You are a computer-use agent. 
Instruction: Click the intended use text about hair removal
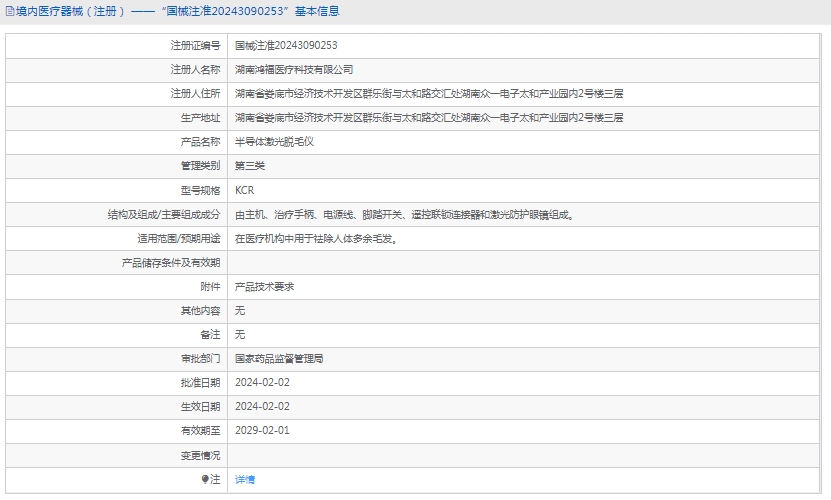click(x=315, y=238)
